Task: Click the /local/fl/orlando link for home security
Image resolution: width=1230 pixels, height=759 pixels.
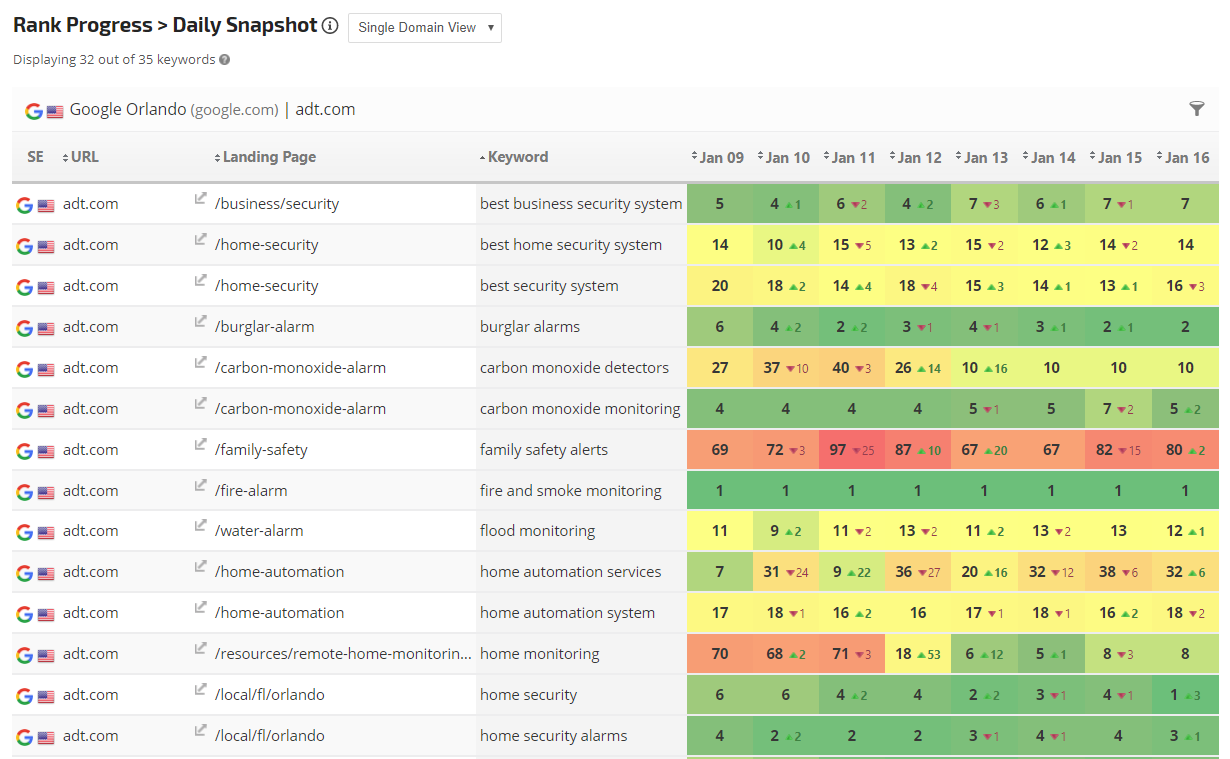Action: (270, 695)
